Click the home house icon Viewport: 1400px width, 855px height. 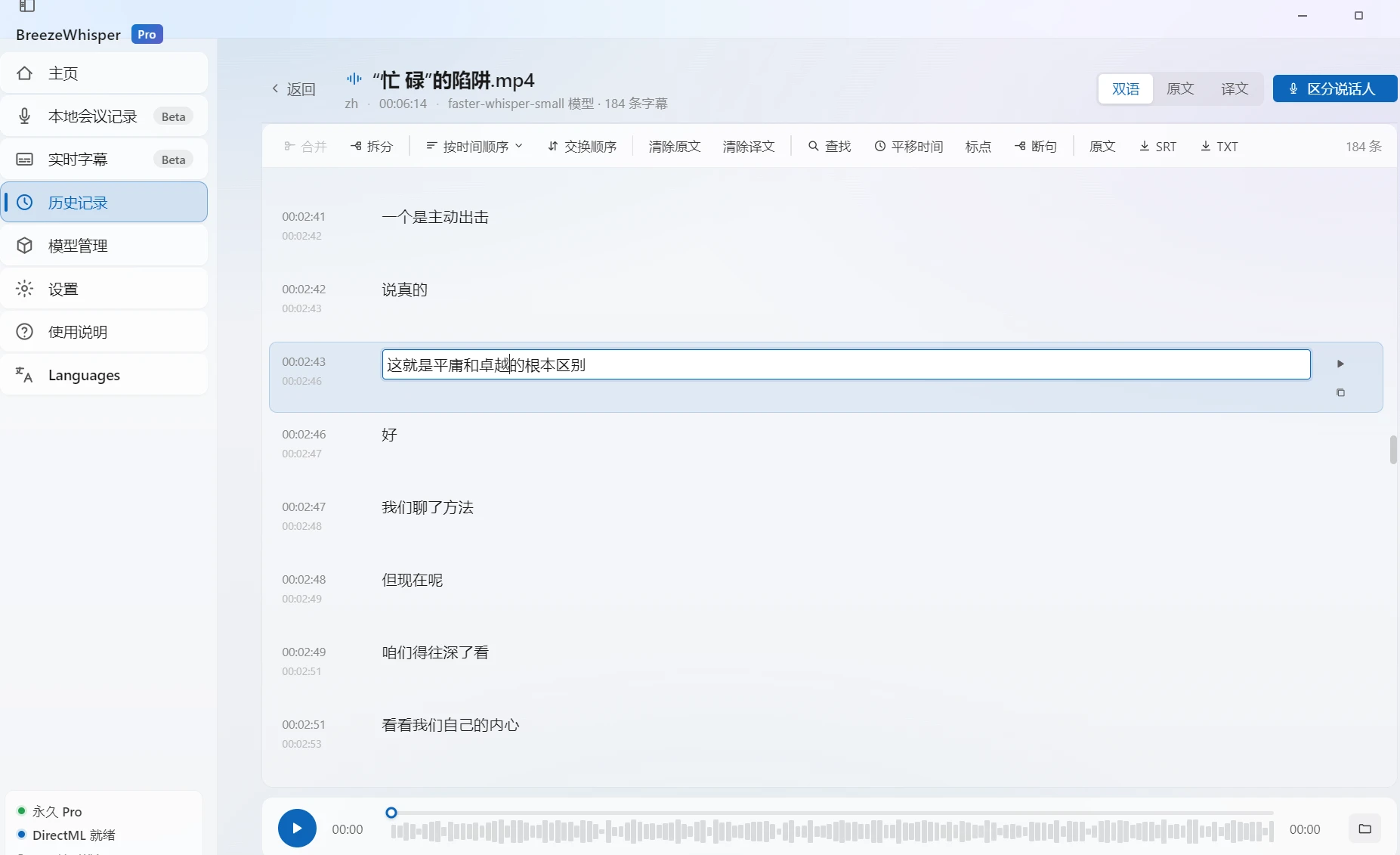[25, 73]
